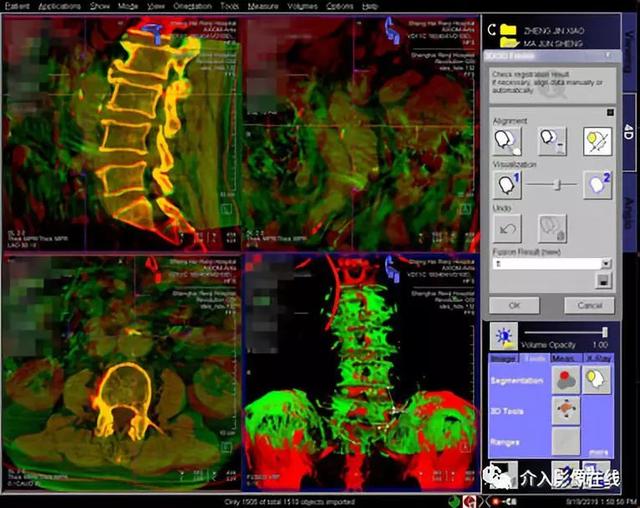The image size is (640, 508).
Task: Activate the 3D fused spine volume viewport
Action: click(x=360, y=372)
